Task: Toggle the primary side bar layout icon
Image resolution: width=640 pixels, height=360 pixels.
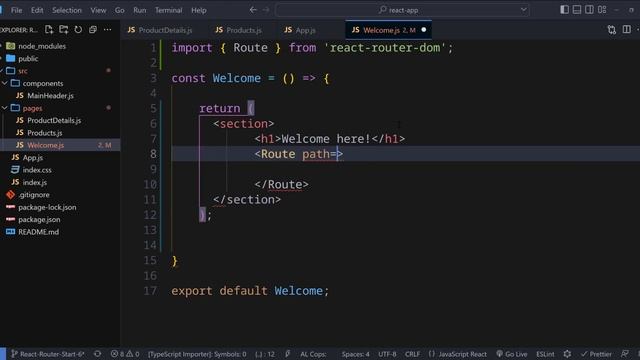Action: (x=564, y=9)
